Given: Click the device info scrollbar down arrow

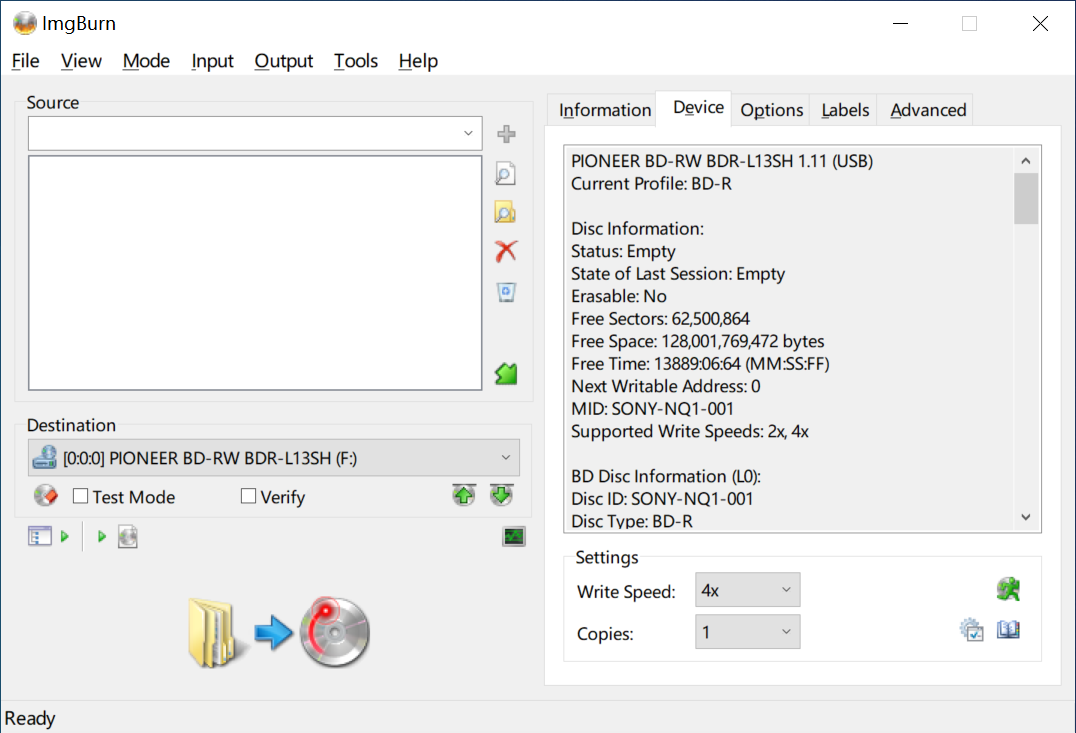Looking at the screenshot, I should [1026, 517].
